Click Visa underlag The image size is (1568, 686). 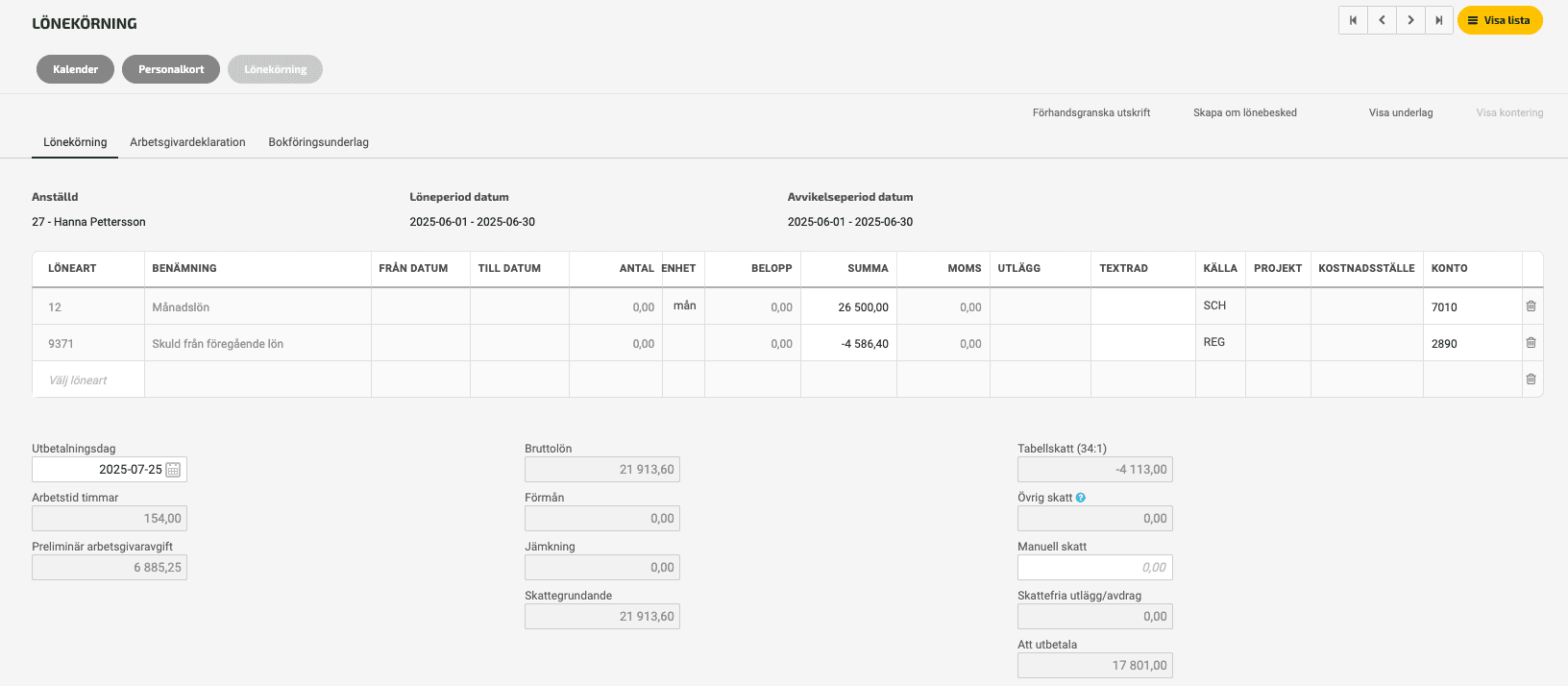tap(1401, 112)
